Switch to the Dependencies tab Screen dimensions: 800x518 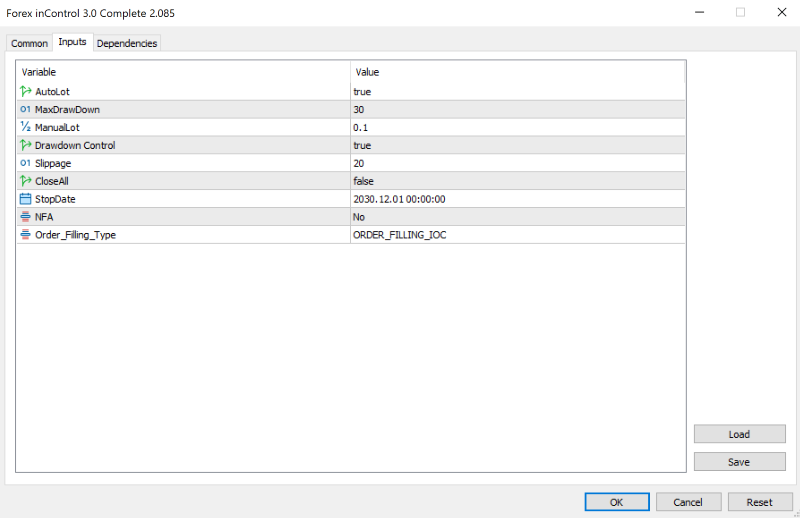point(127,43)
